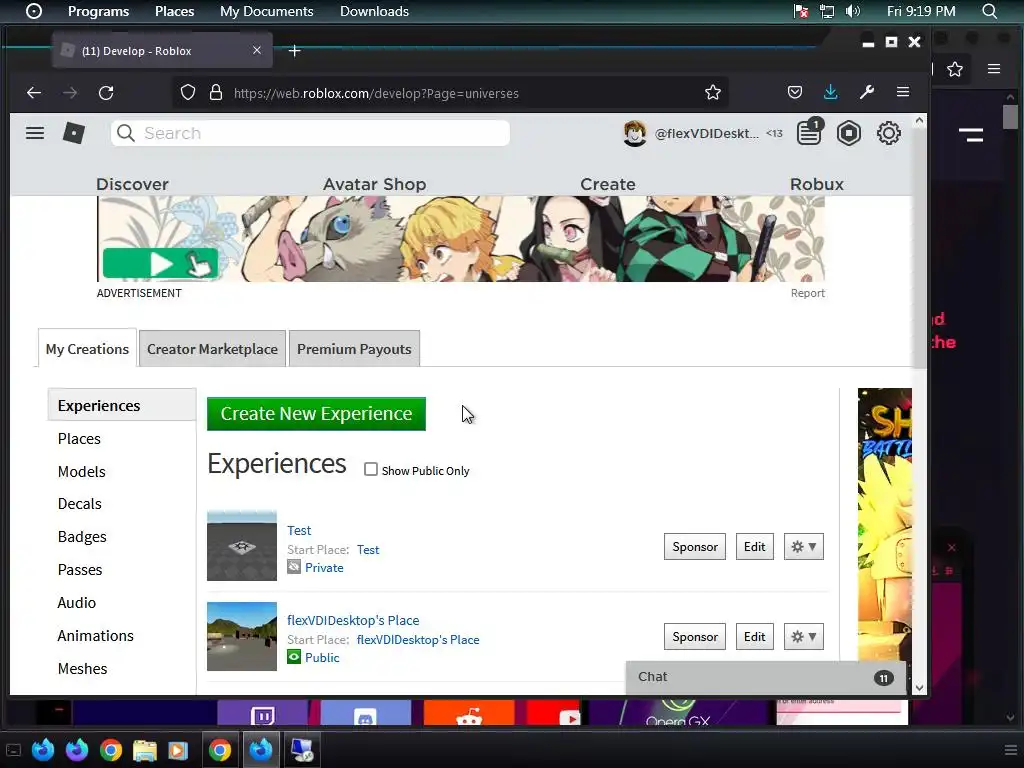
Task: Go to the Discover page
Action: point(133,184)
